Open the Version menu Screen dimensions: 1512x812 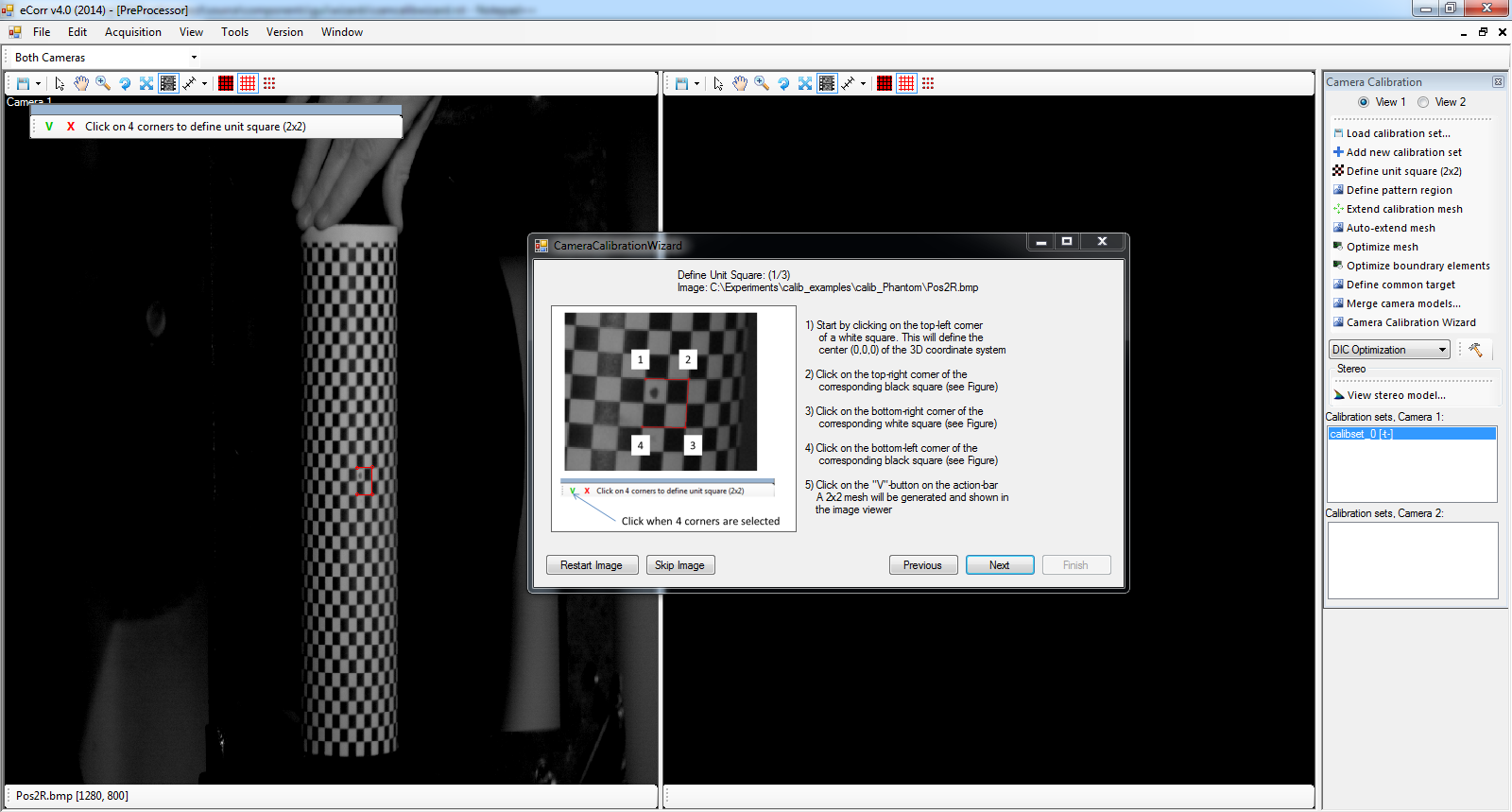pyautogui.click(x=284, y=32)
